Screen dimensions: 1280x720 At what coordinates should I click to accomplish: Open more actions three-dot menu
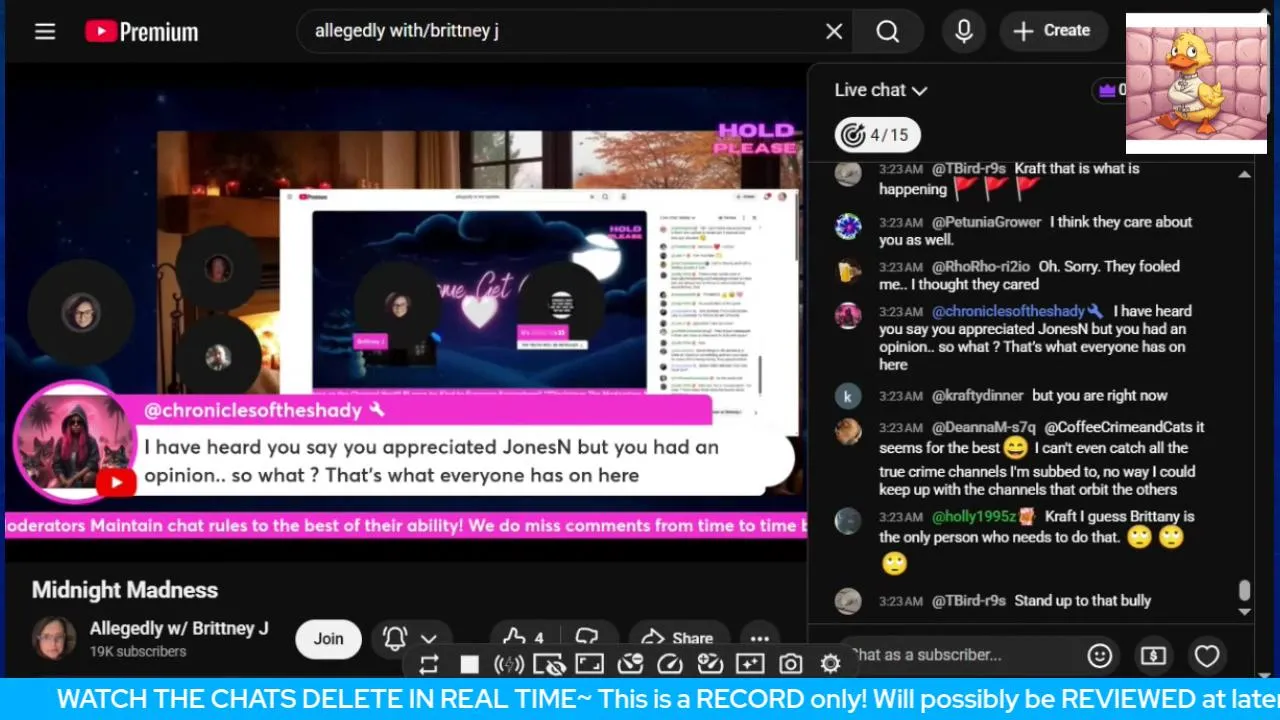pyautogui.click(x=760, y=638)
